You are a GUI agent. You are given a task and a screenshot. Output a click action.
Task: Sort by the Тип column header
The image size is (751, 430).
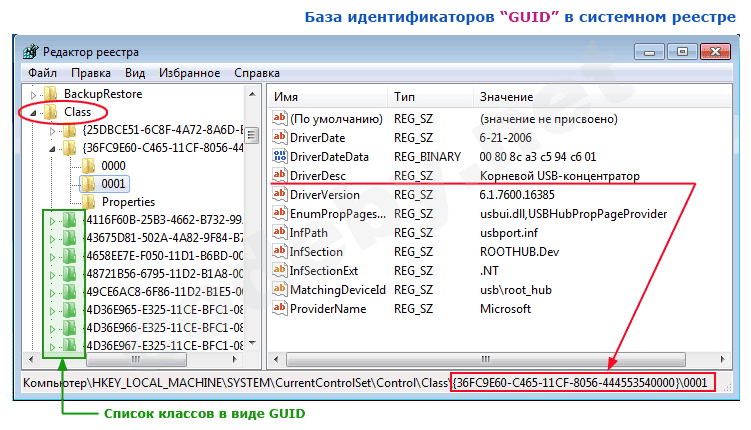(x=430, y=97)
